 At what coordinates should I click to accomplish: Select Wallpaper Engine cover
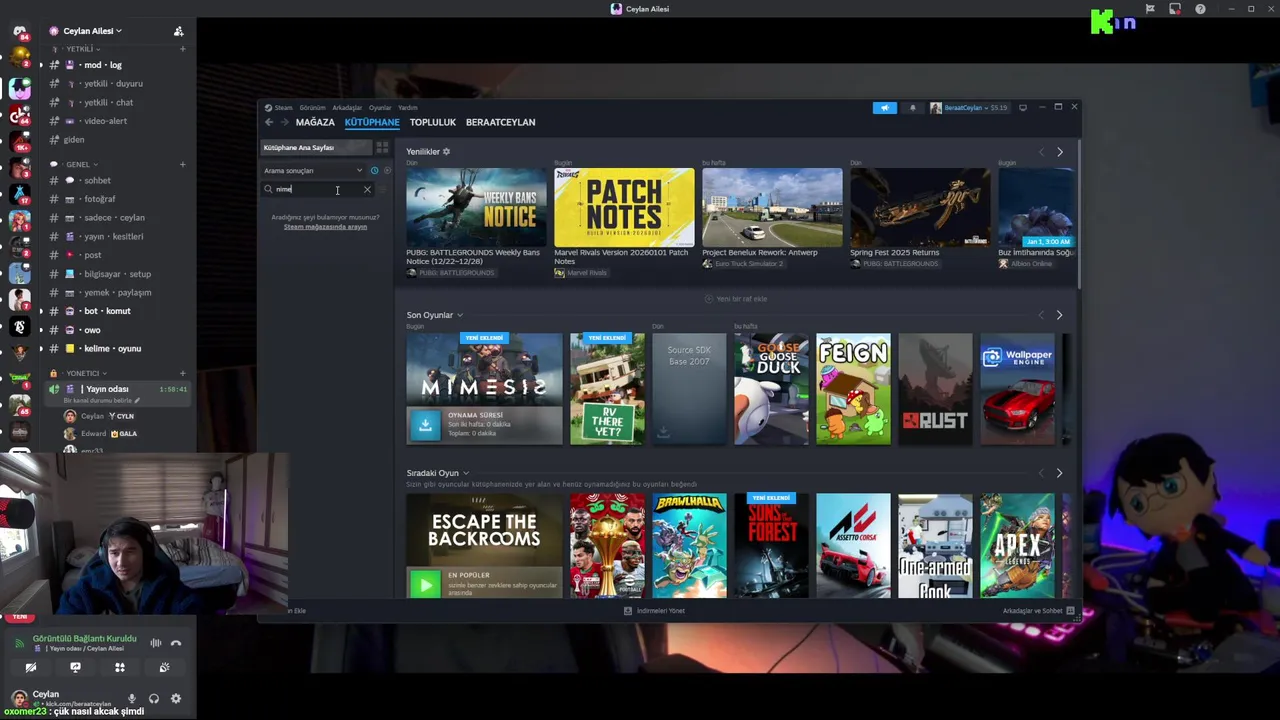coord(1017,389)
